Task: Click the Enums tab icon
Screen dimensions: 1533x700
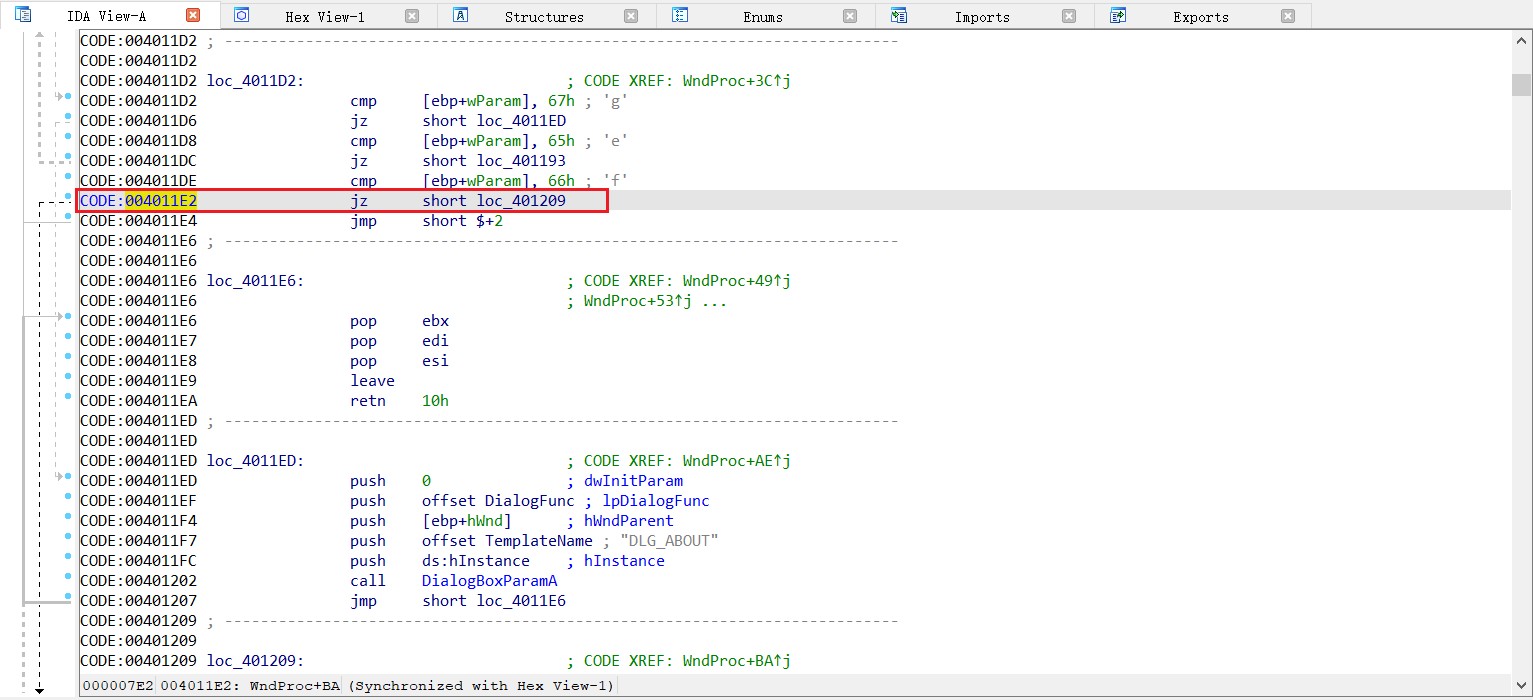Action: pyautogui.click(x=680, y=15)
